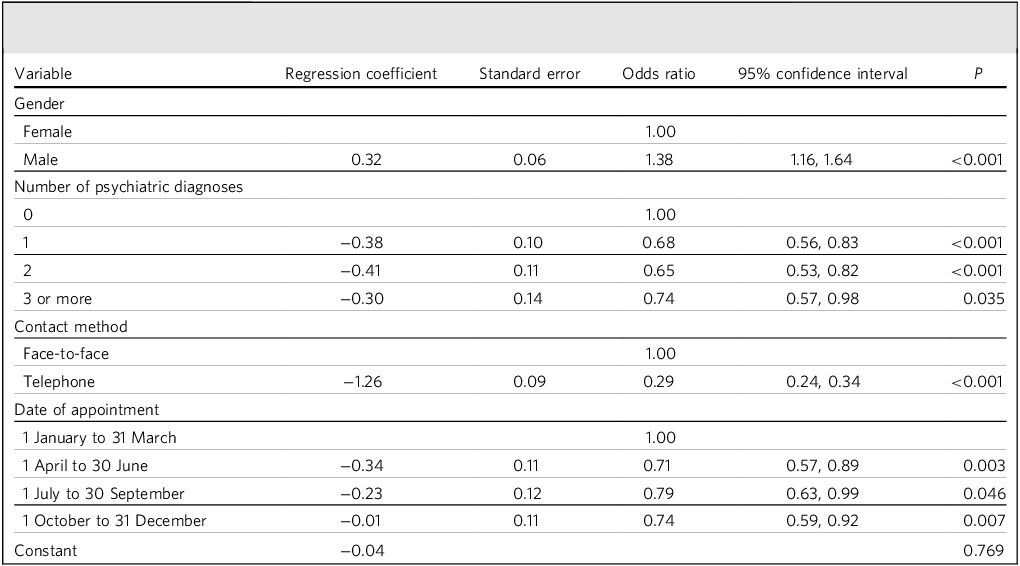Select the Contact method heading
This screenshot has height=566, width=1020.
70,327
